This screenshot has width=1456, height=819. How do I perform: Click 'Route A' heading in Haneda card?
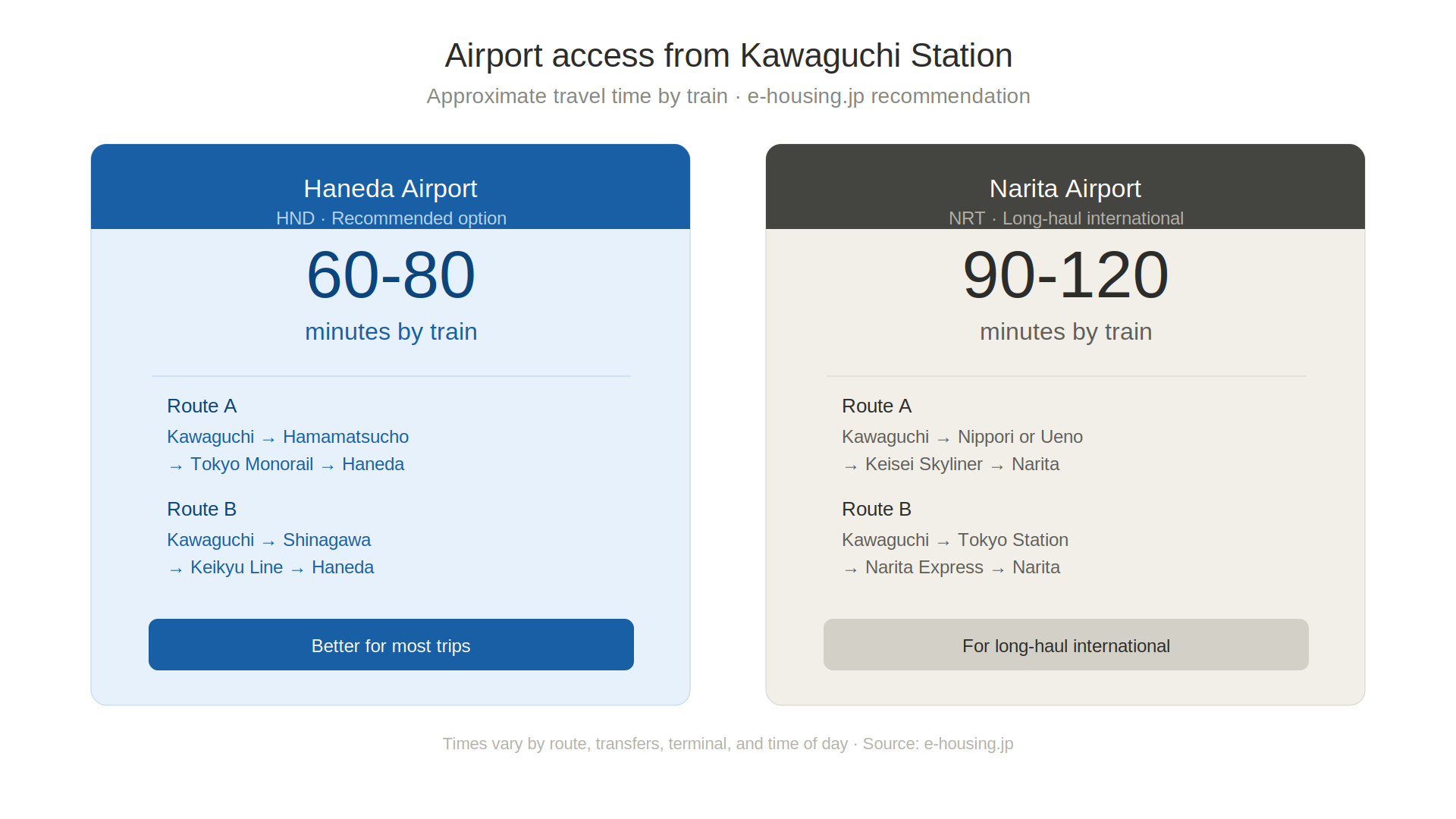(x=202, y=406)
